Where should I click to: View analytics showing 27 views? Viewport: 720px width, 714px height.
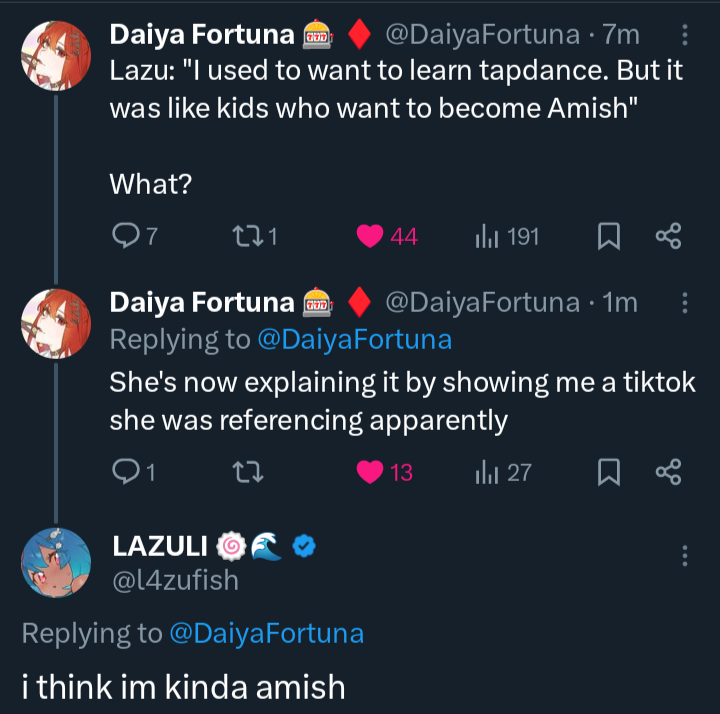pyautogui.click(x=489, y=472)
